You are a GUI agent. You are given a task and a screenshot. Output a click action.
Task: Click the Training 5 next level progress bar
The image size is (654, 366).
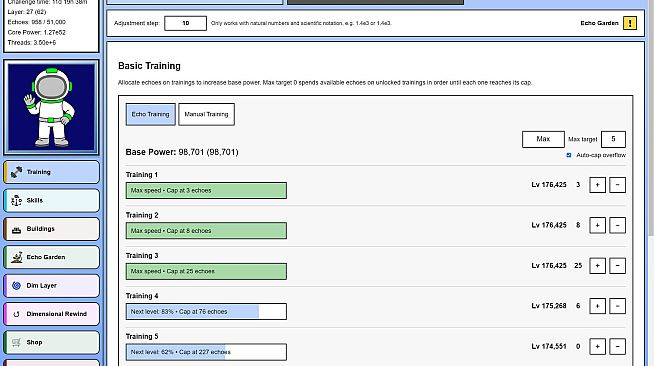click(206, 352)
